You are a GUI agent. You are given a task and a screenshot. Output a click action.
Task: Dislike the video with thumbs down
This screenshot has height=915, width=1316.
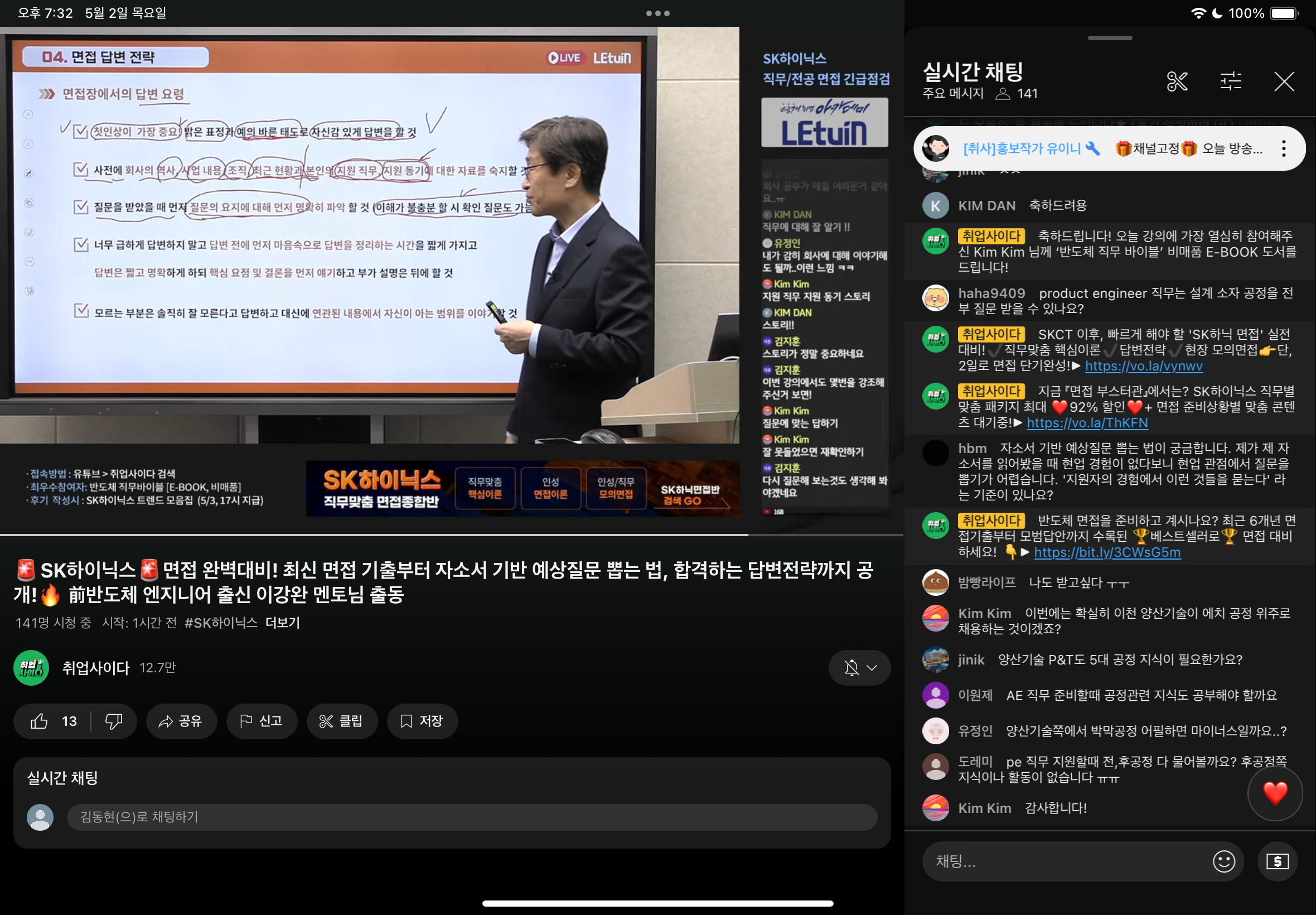pyautogui.click(x=113, y=721)
